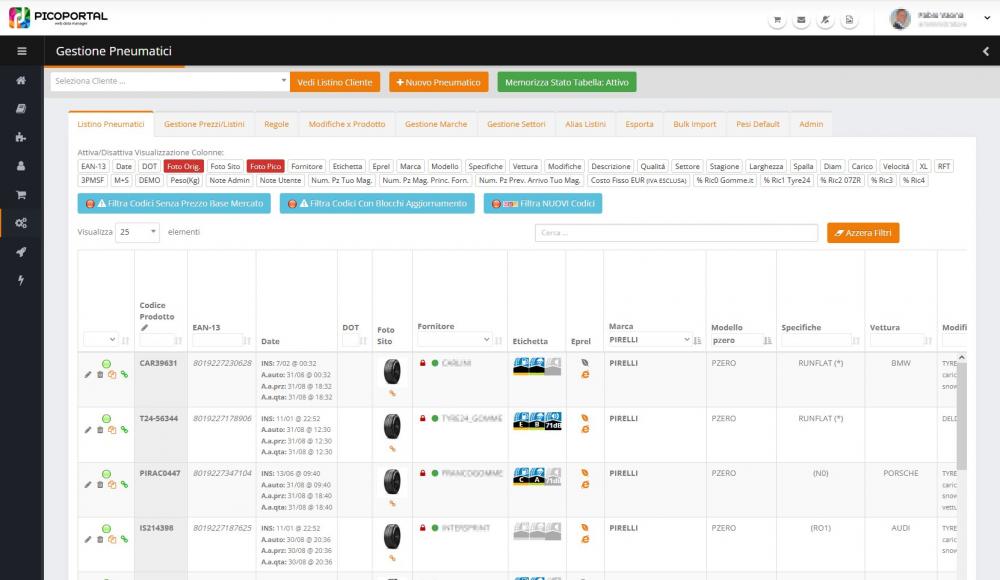The image size is (1000, 580).
Task: Collapse panel with the header left chevron
Action: [x=986, y=51]
